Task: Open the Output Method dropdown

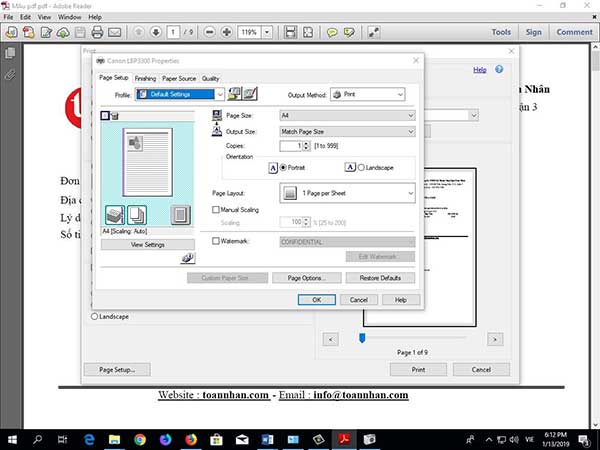Action: pyautogui.click(x=367, y=95)
